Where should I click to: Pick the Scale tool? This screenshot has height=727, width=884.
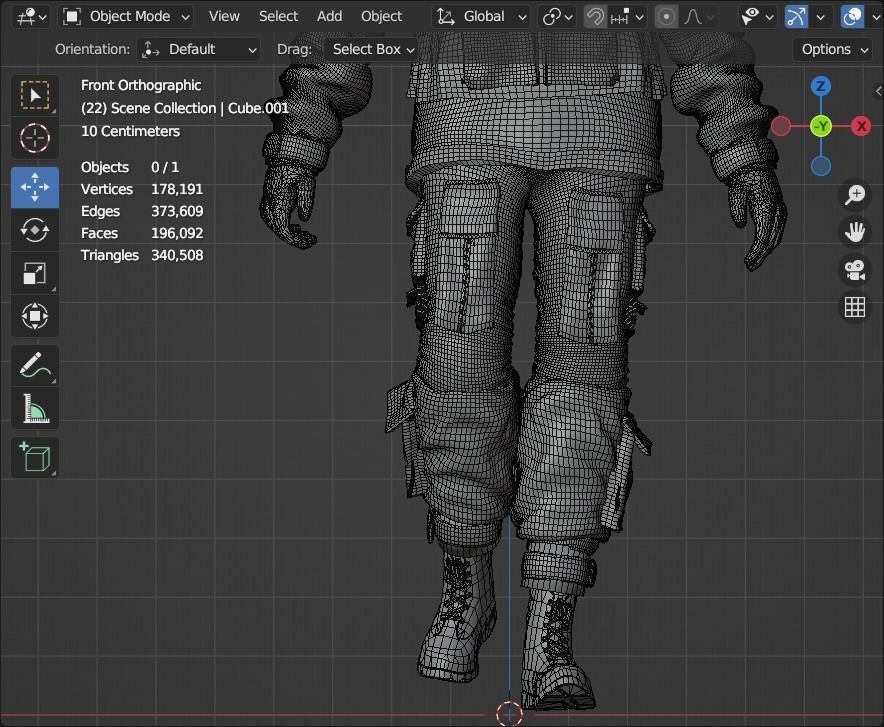pos(35,273)
